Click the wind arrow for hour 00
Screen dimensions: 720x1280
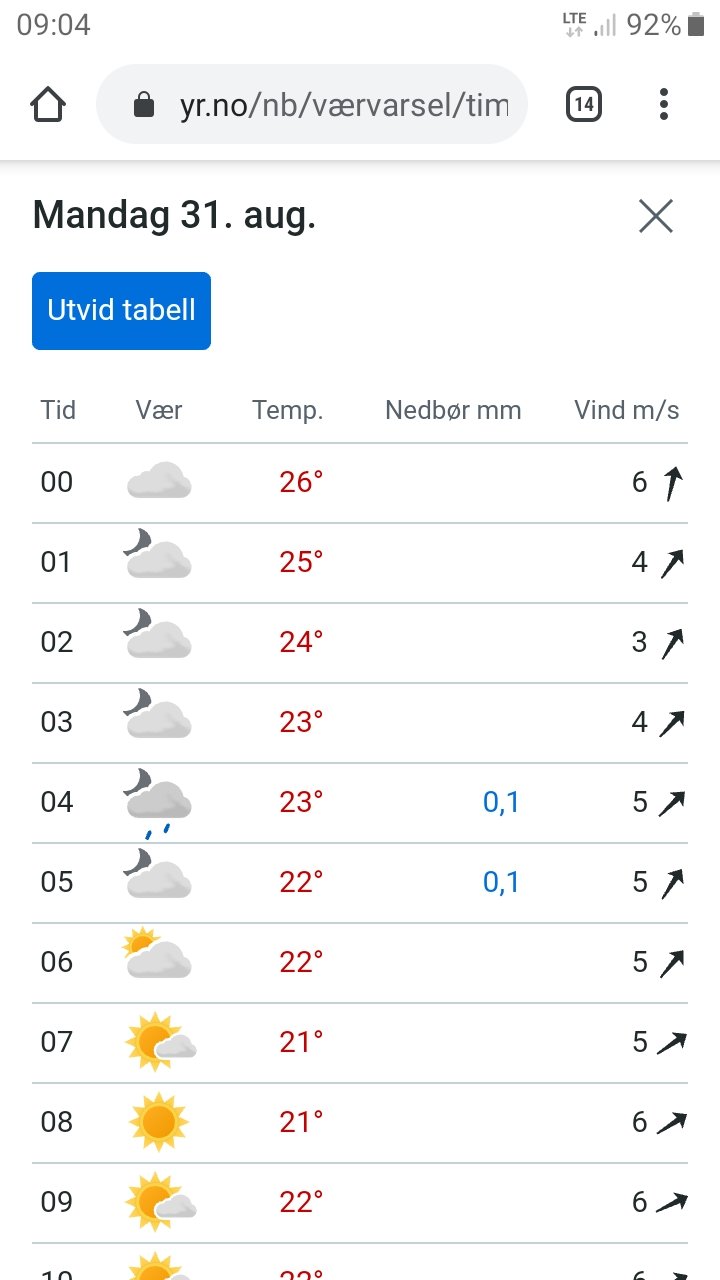tap(673, 483)
